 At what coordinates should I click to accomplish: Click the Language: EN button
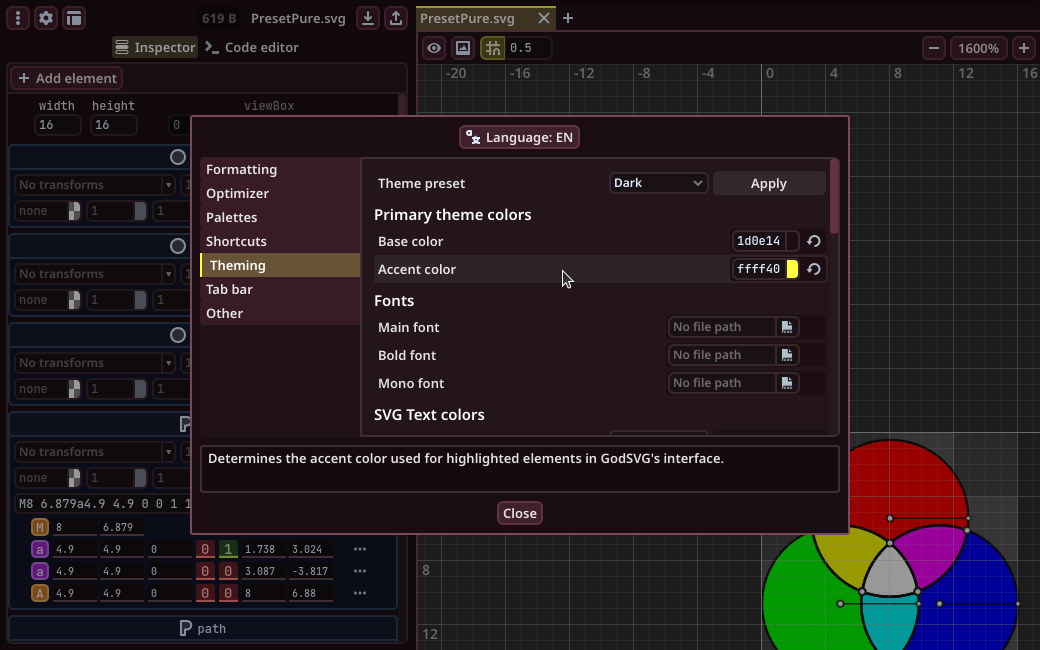[519, 137]
